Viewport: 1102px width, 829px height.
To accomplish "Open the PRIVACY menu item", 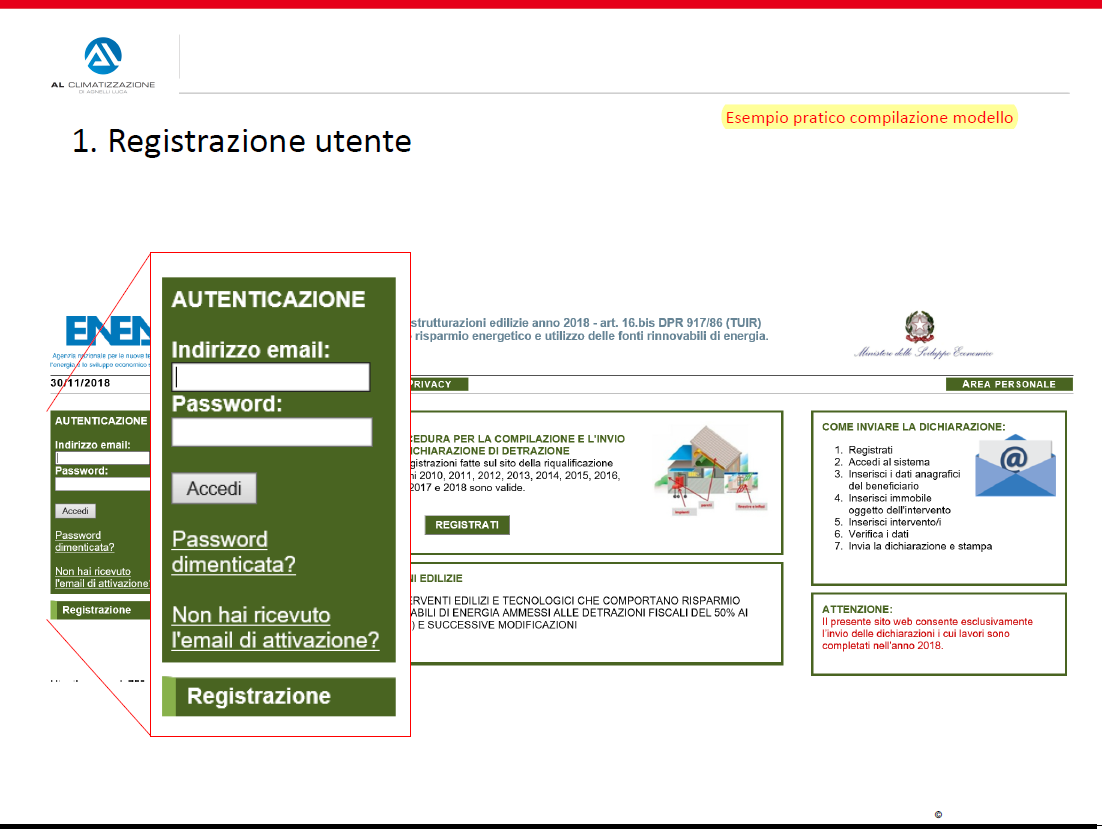I will (439, 384).
